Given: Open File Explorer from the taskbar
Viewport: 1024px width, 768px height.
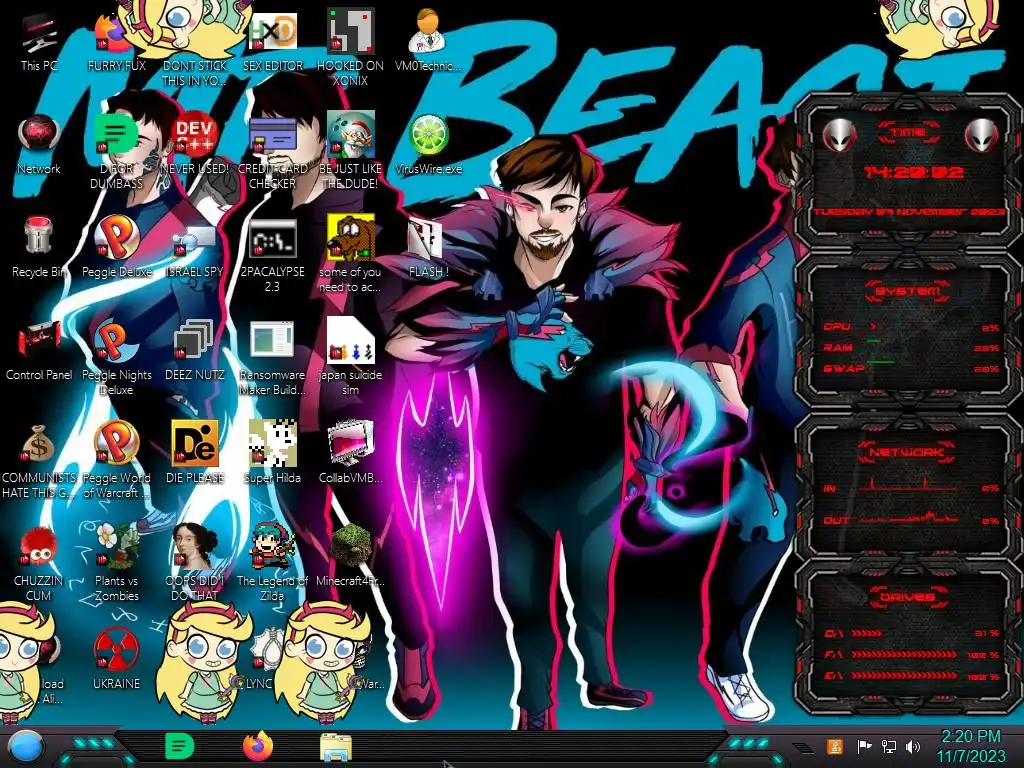Looking at the screenshot, I should [336, 748].
